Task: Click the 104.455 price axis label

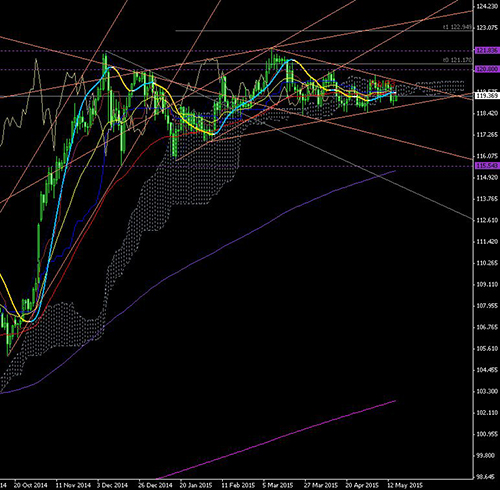Action: point(487,370)
